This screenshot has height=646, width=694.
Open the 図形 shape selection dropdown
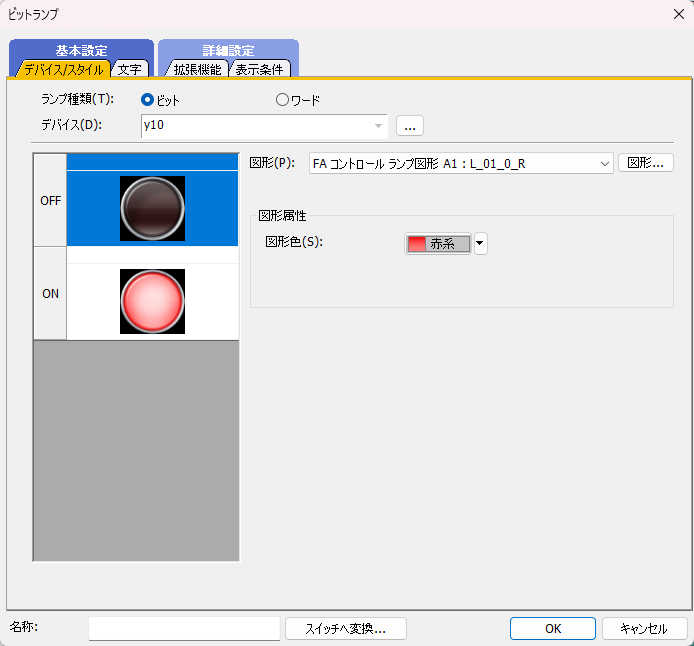point(603,163)
